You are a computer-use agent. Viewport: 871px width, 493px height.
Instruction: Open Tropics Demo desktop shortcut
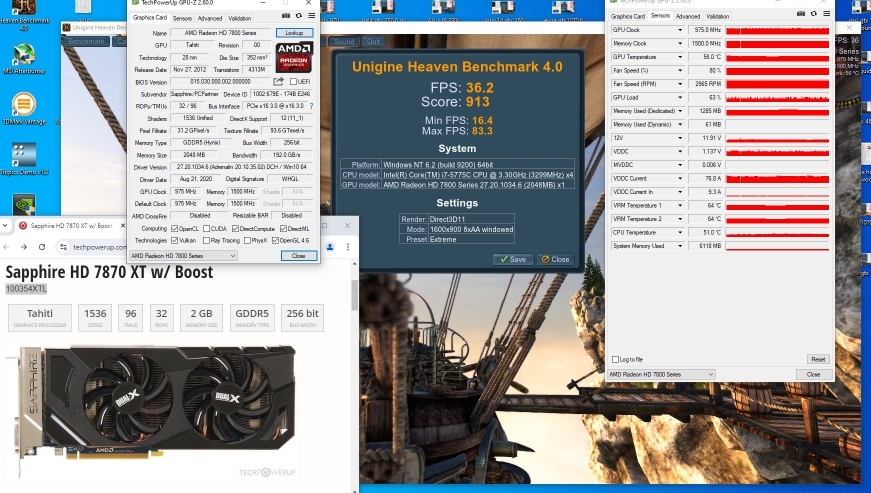[24, 158]
